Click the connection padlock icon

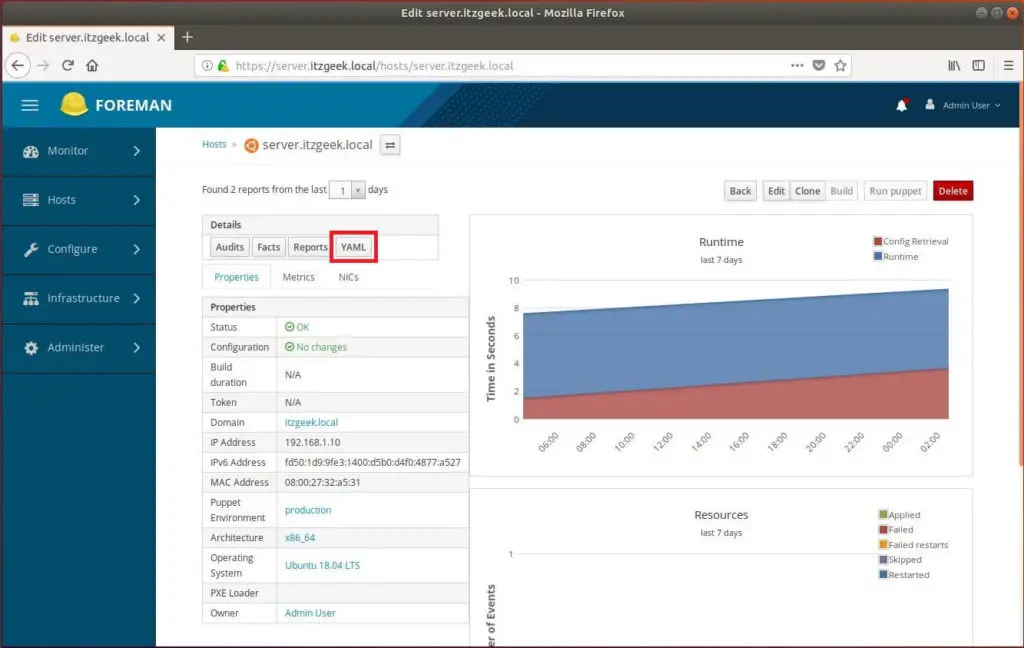(223, 65)
